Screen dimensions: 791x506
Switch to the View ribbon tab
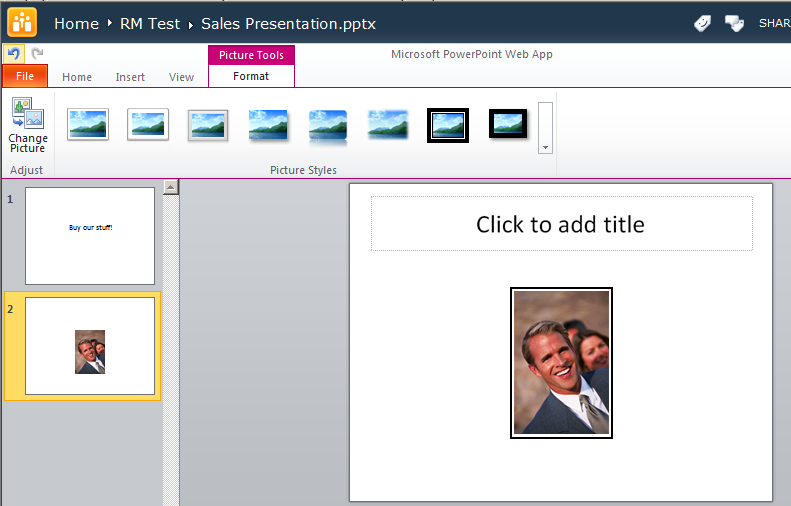(181, 77)
